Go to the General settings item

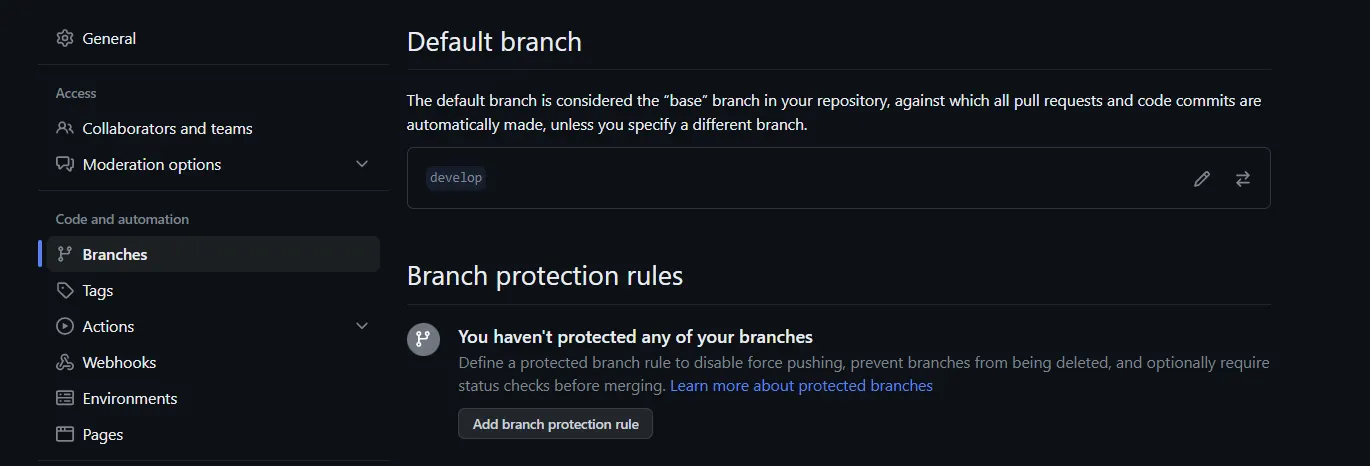point(109,38)
